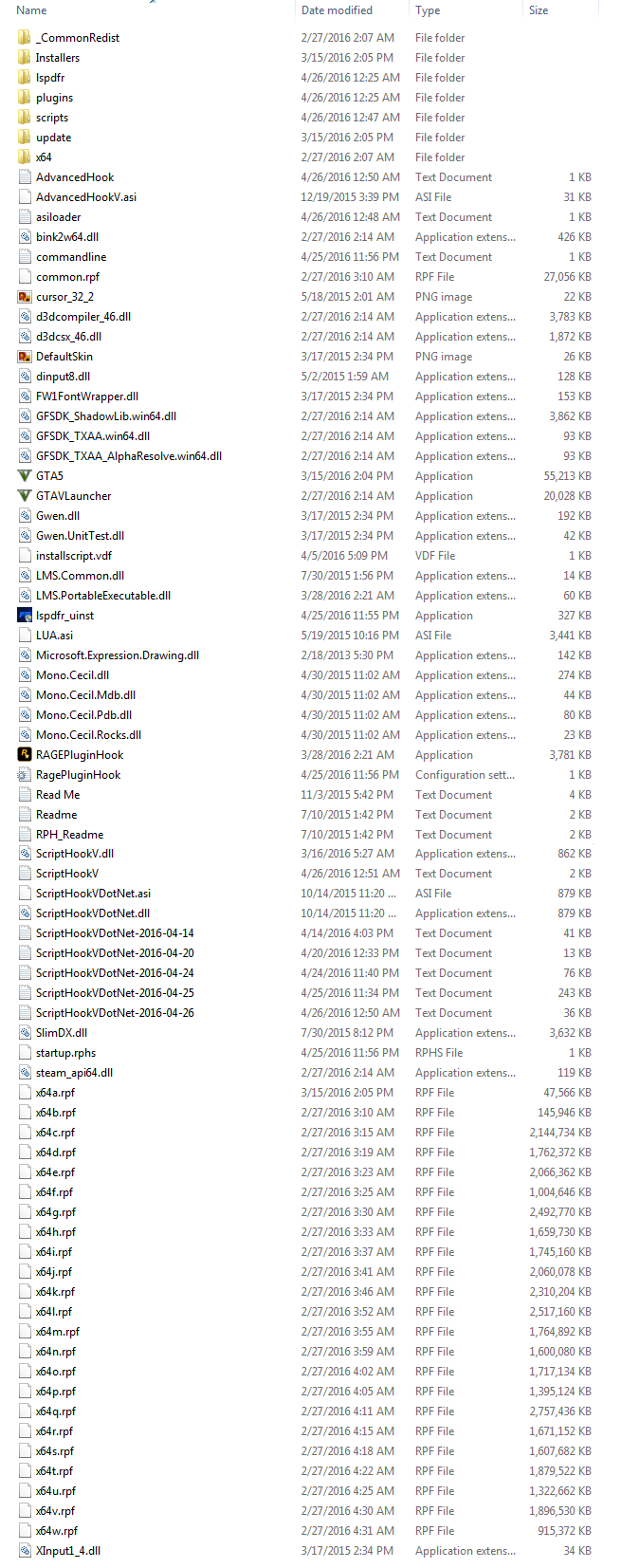Select the FW1FontWrapper.dll file name
The height and width of the screenshot is (1568, 639).
[x=87, y=397]
